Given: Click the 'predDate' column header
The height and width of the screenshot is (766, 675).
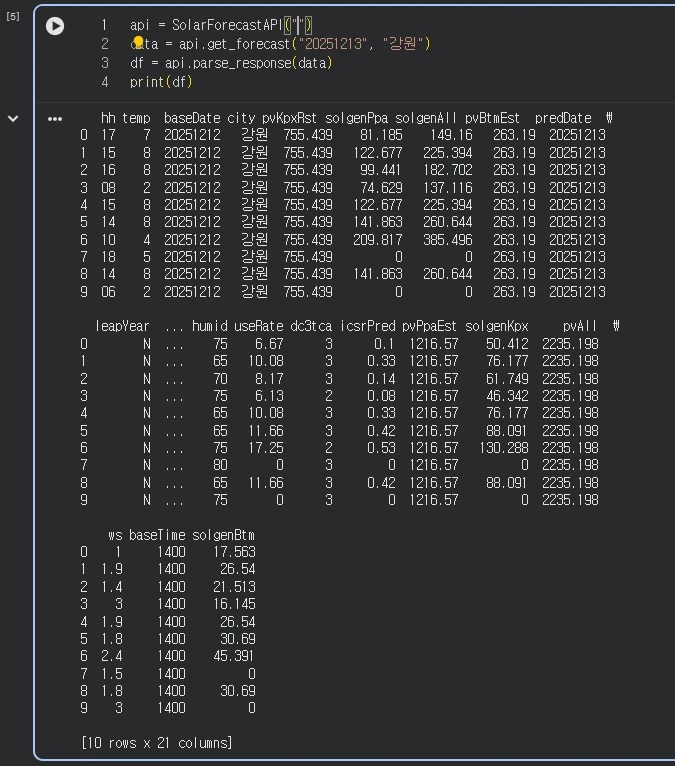Looking at the screenshot, I should tap(563, 118).
